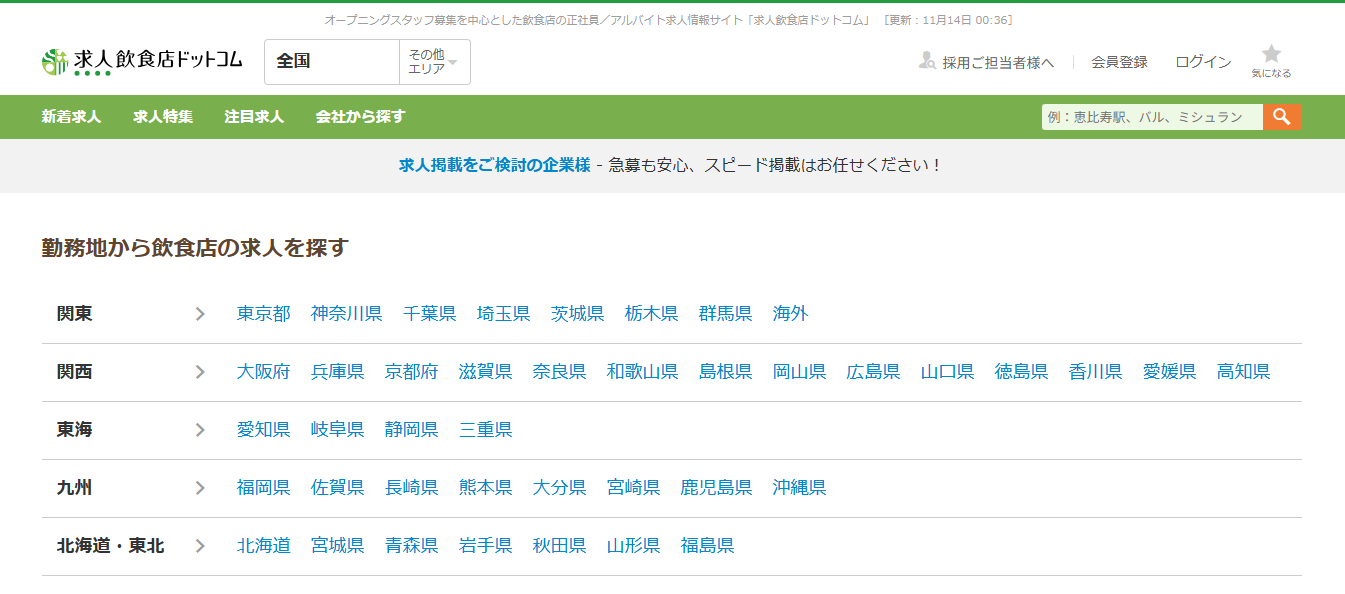Select 注目求人 in the green navbar
The height and width of the screenshot is (594, 1345).
[254, 117]
